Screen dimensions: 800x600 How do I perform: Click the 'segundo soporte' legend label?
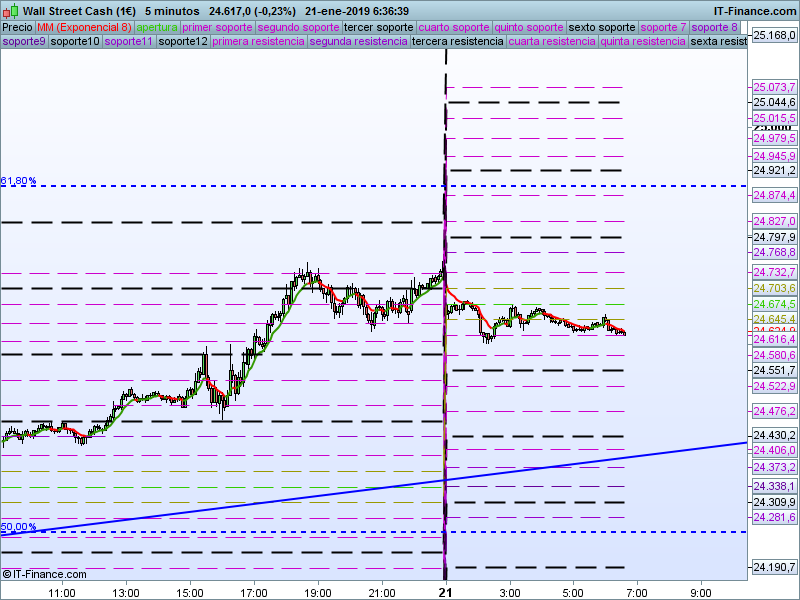pos(298,27)
